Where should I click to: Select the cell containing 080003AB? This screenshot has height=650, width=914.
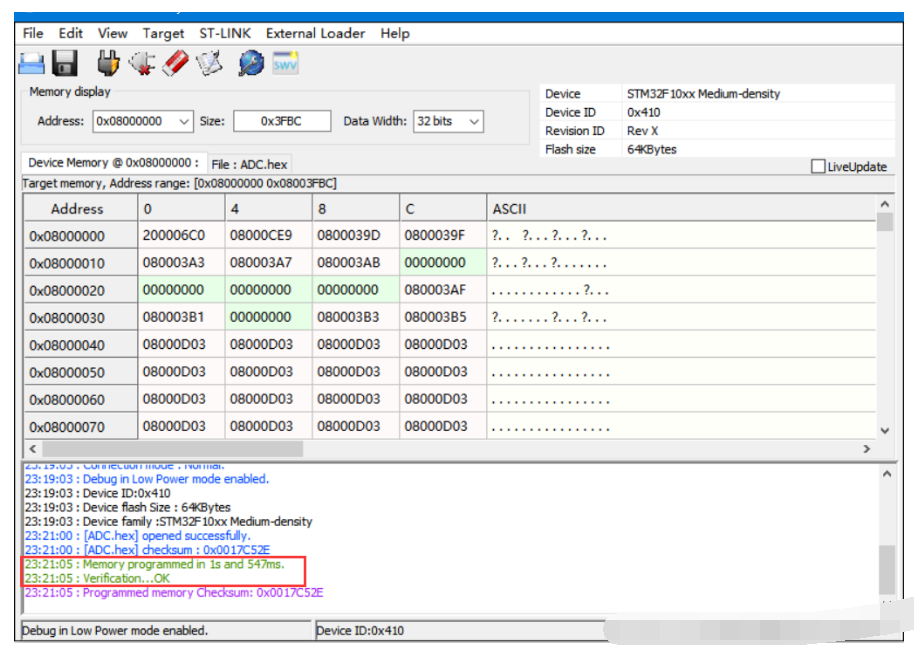click(356, 263)
